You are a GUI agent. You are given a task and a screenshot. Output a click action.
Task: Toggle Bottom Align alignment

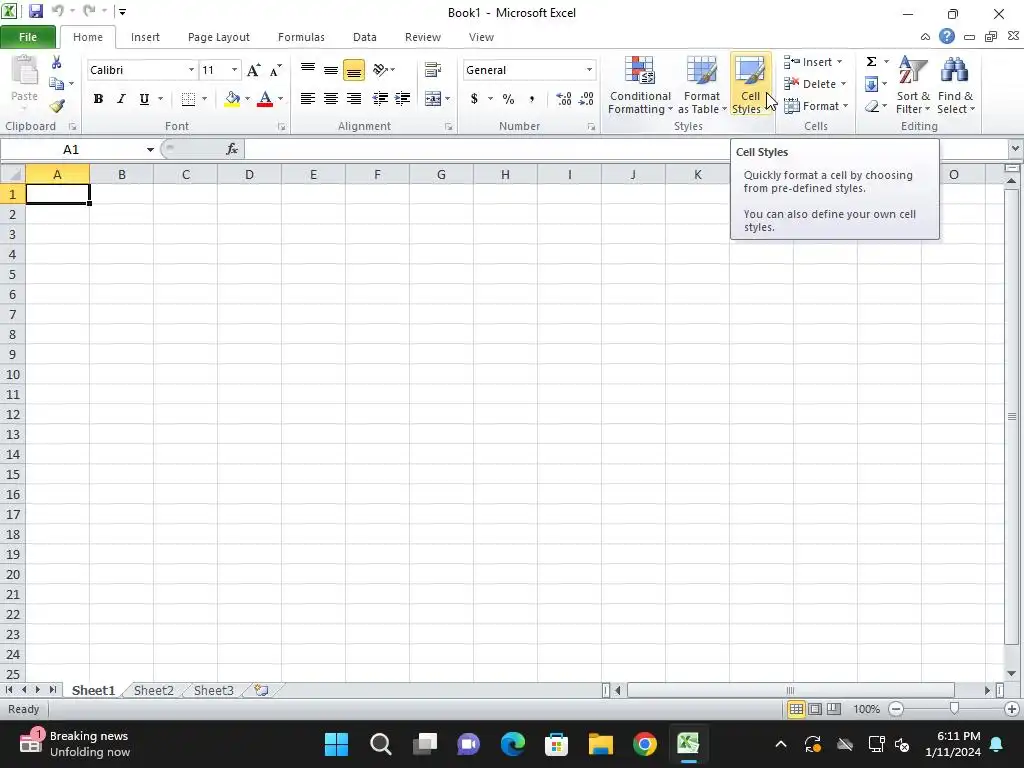click(x=354, y=70)
